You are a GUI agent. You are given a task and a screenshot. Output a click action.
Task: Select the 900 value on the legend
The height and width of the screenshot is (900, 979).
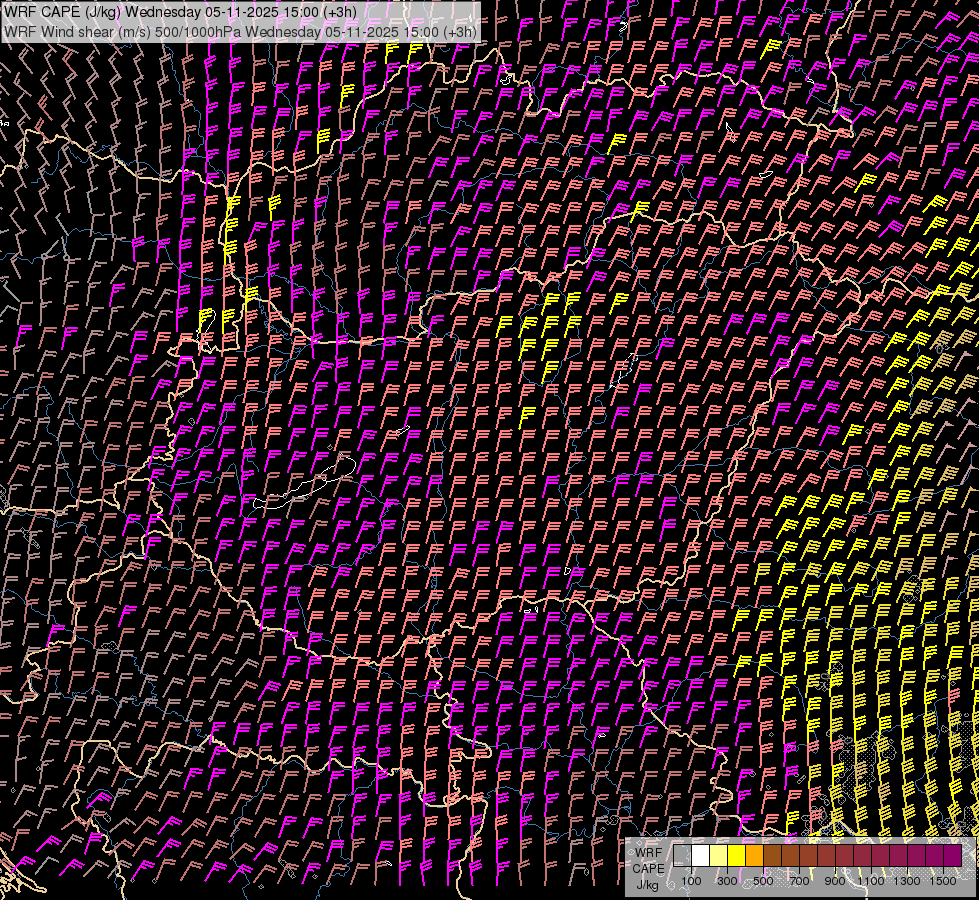[834, 881]
